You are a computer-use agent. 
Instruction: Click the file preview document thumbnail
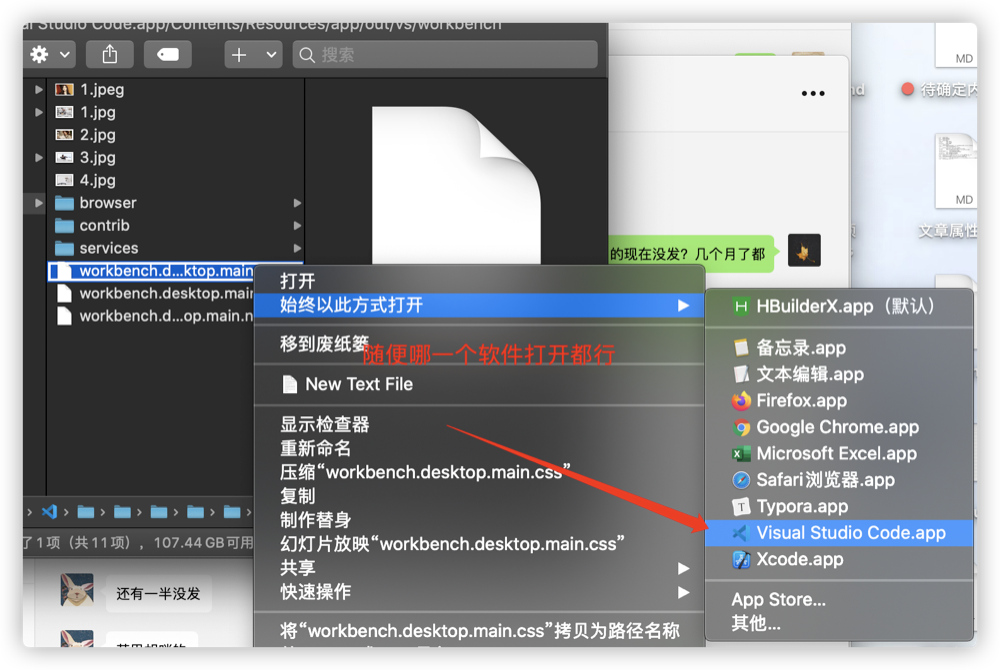[x=456, y=185]
